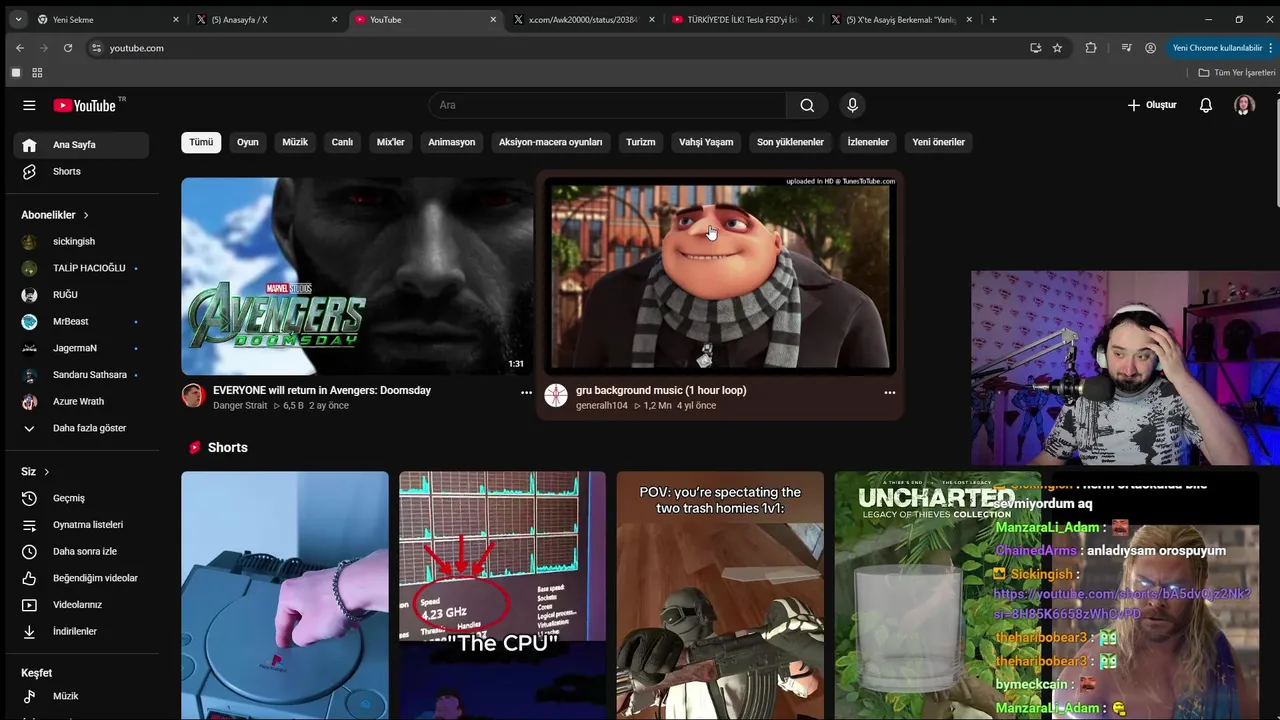This screenshot has height=720, width=1280.
Task: Select the Müzik filter chip
Action: click(295, 142)
